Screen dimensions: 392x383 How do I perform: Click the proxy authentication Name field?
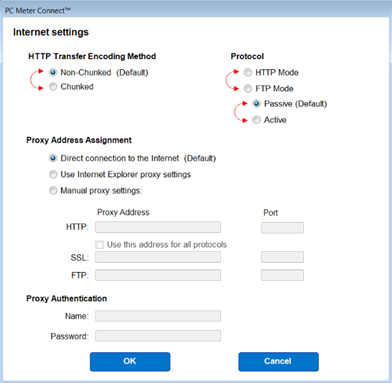coord(158,316)
